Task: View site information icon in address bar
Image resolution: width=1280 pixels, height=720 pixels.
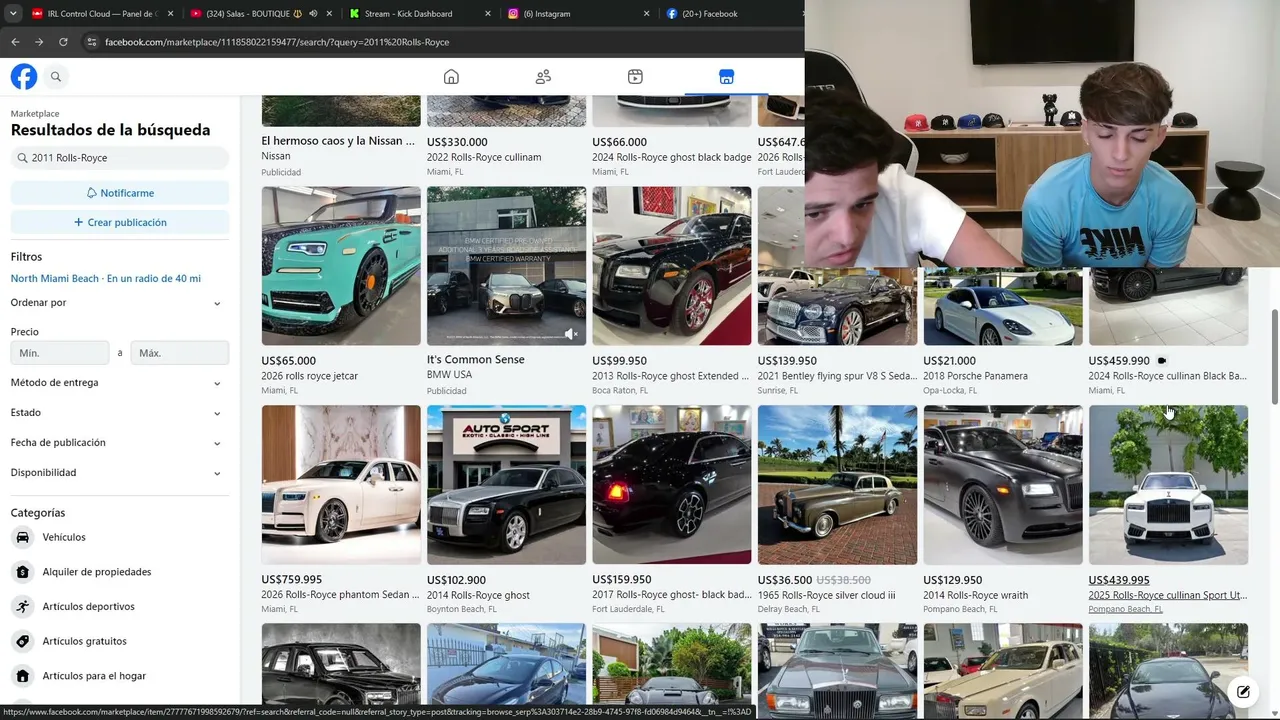Action: point(92,42)
